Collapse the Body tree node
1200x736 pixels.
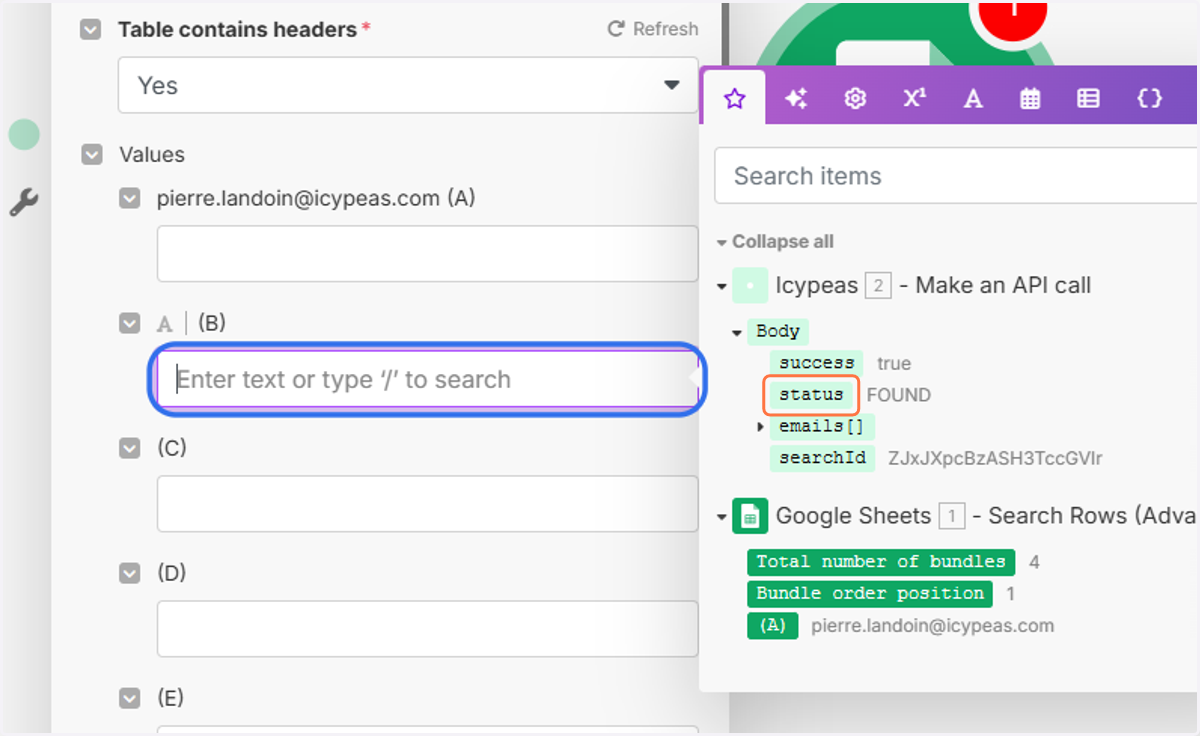point(738,332)
